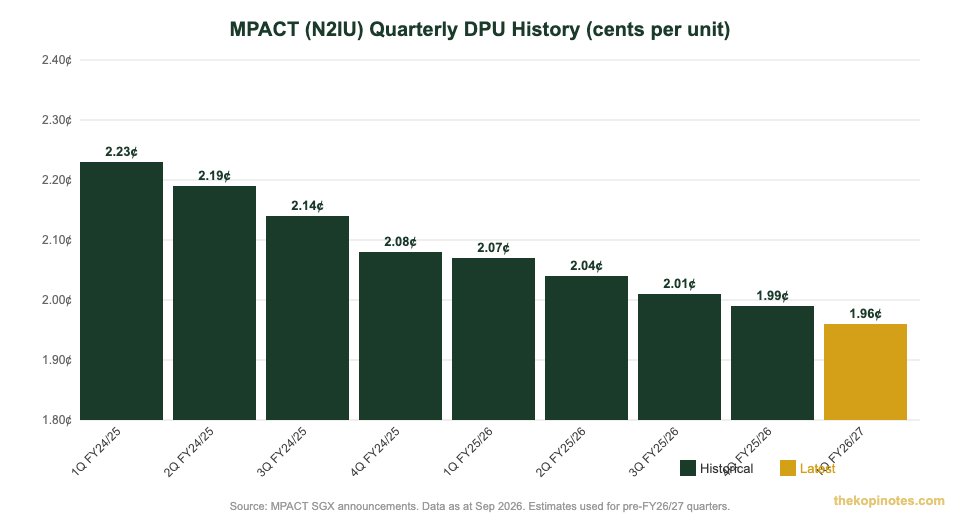Screen dimensions: 960x520
Task: Click the 2.40¢ y-axis label
Action: [x=56, y=60]
